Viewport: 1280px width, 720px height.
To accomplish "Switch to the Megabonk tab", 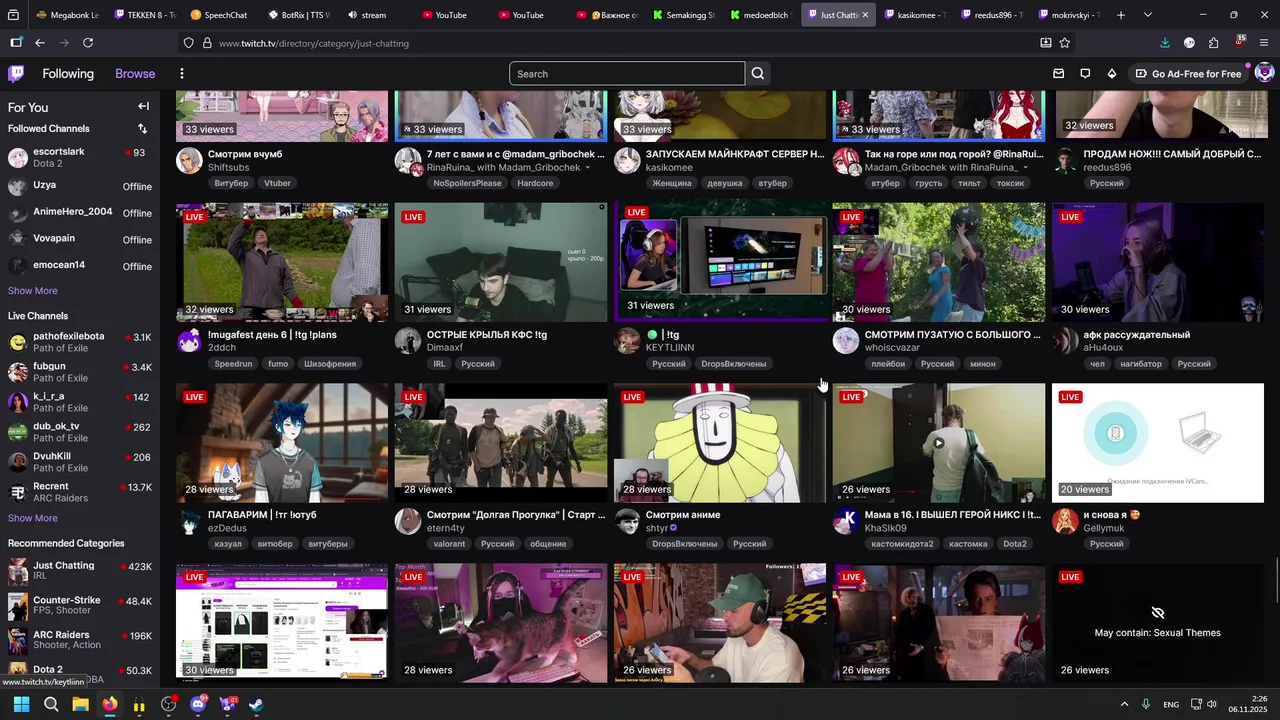I will point(67,15).
